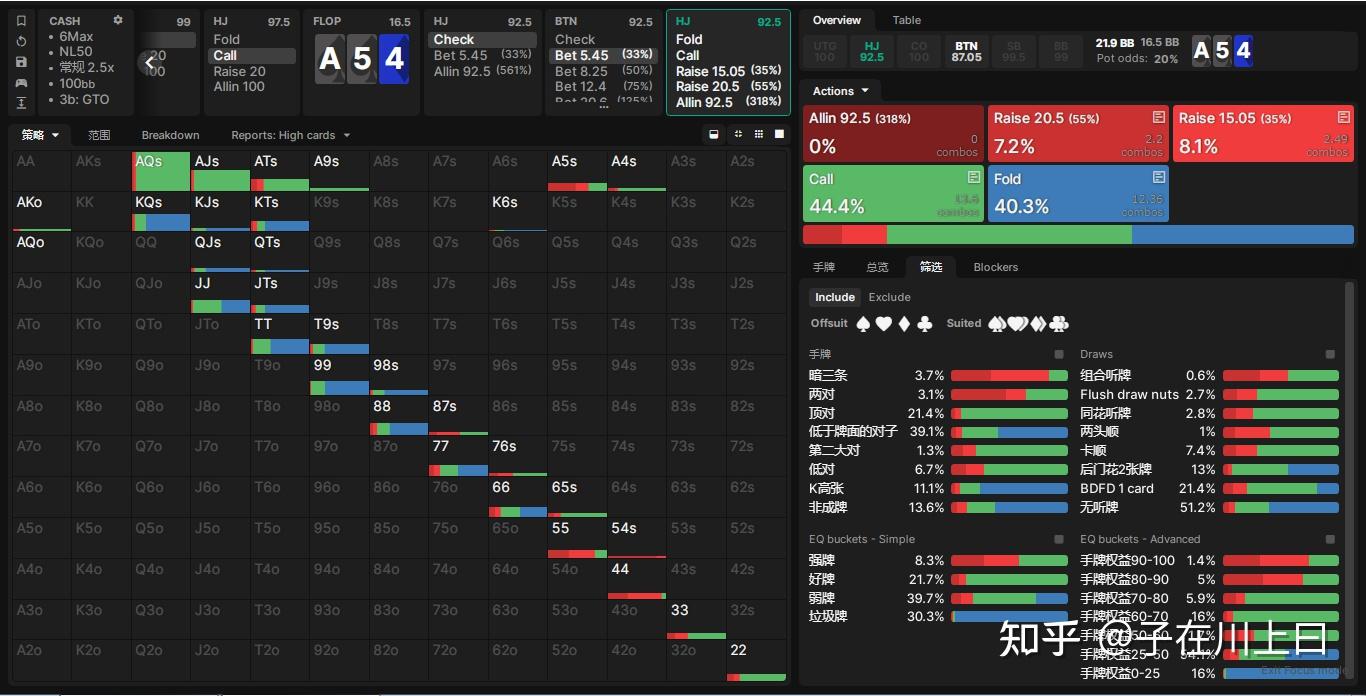Open the note icon on Raise 20.5 card

point(1158,118)
